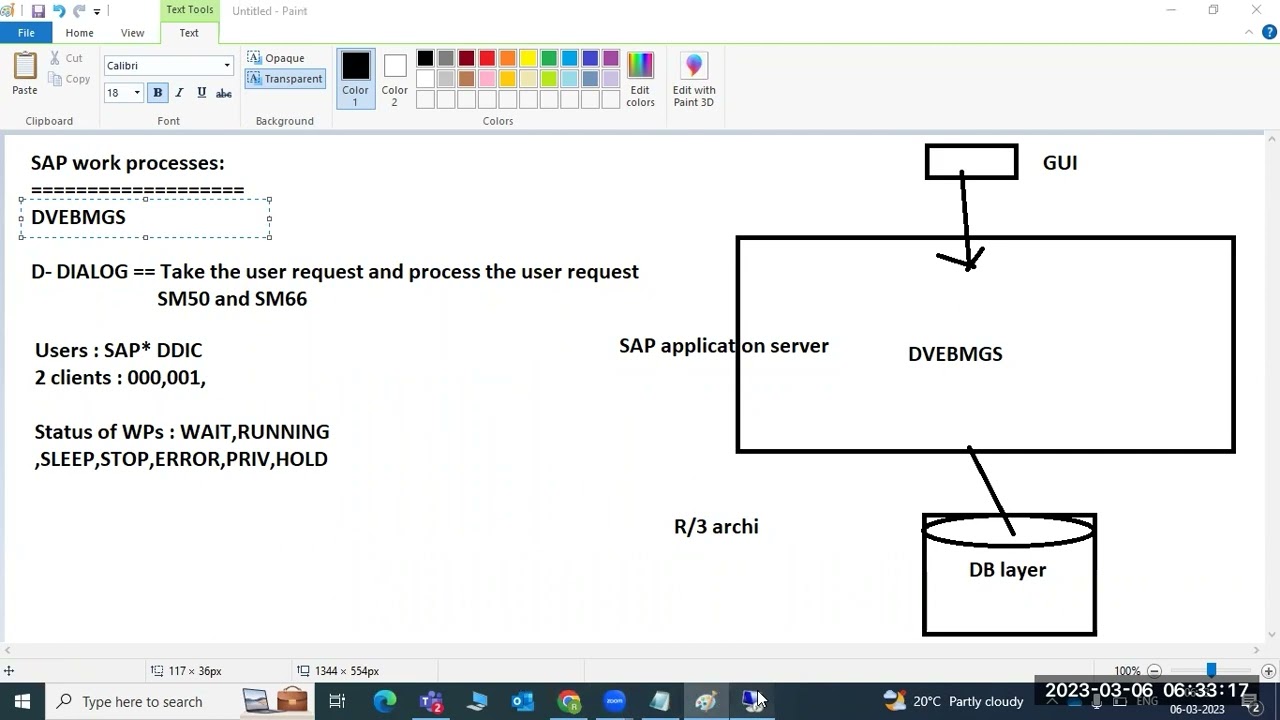The width and height of the screenshot is (1280, 720).
Task: Toggle Strikethrough formatting
Action: tap(224, 93)
